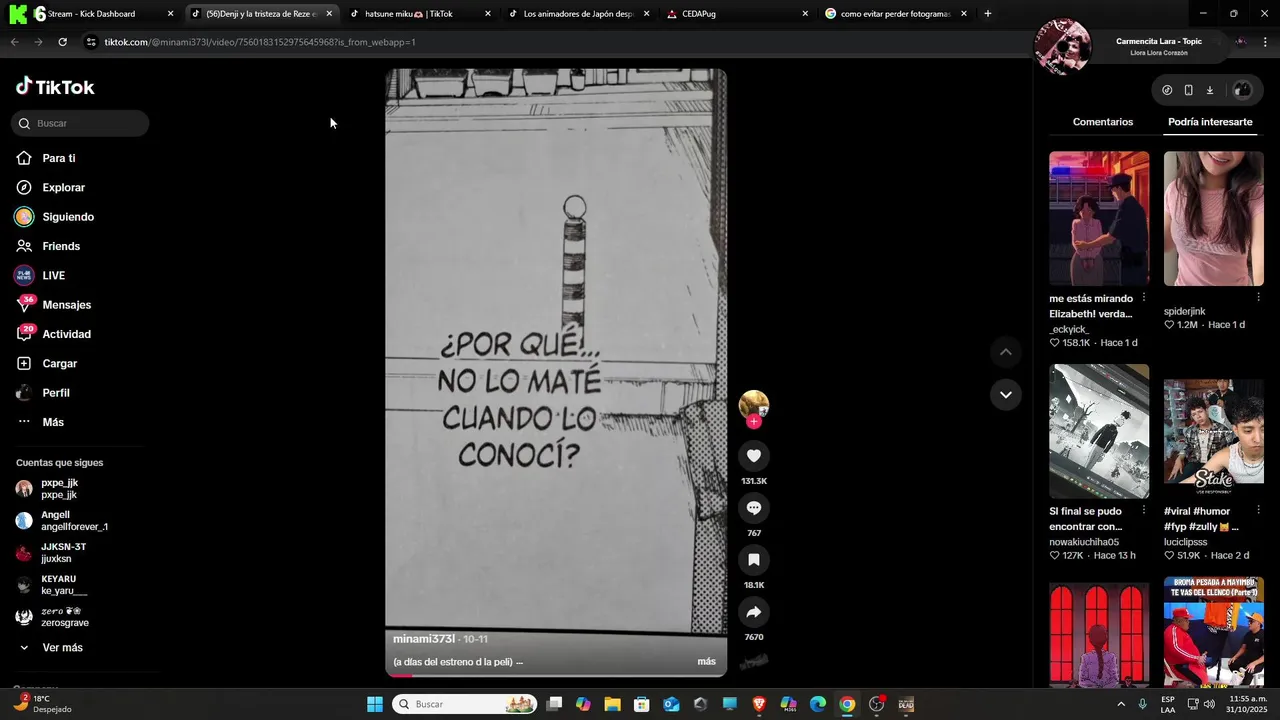Open Brave browser from the taskbar
This screenshot has width=1280, height=720.
(759, 704)
